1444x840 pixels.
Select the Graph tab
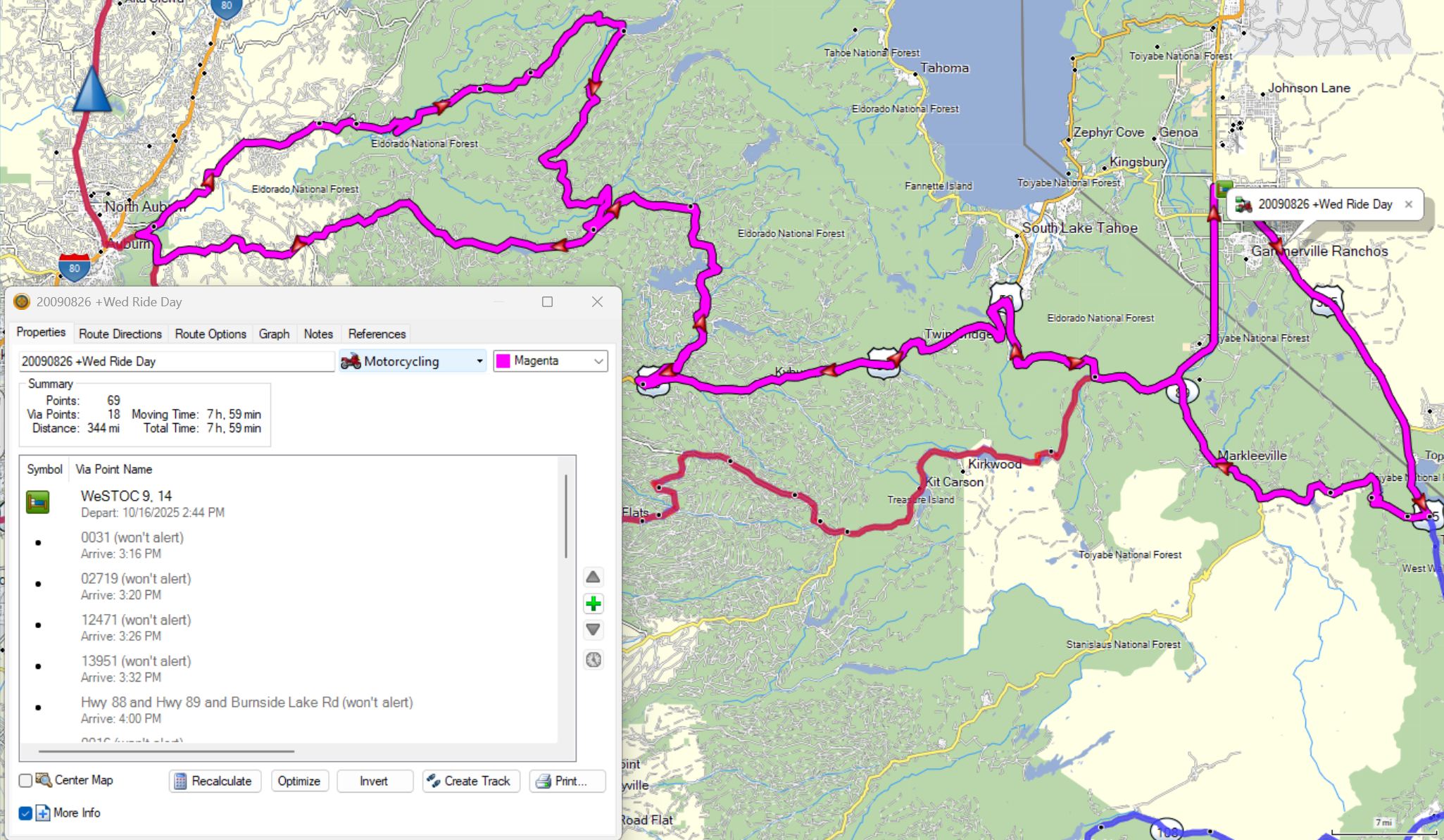tap(274, 334)
